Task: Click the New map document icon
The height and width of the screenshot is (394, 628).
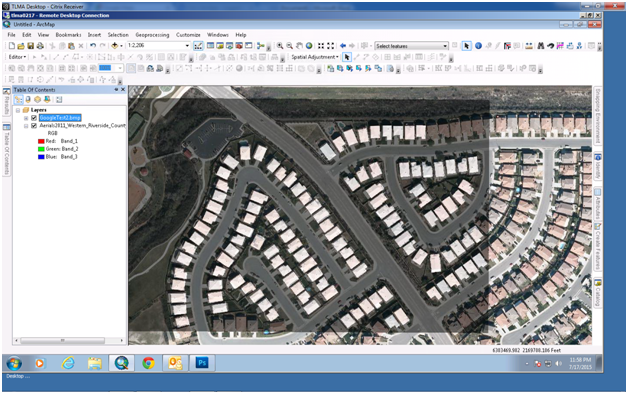Action: click(x=12, y=46)
